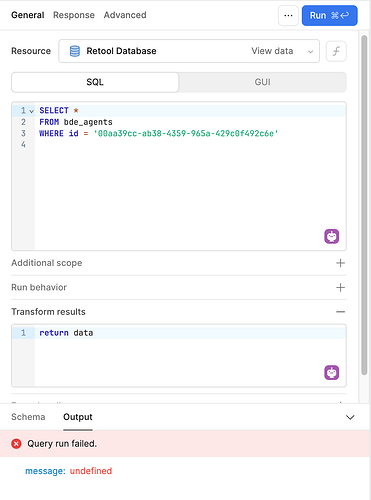Toggle the fx dynamic resource icon
Viewport: 371px width, 500px height.
pyautogui.click(x=336, y=51)
